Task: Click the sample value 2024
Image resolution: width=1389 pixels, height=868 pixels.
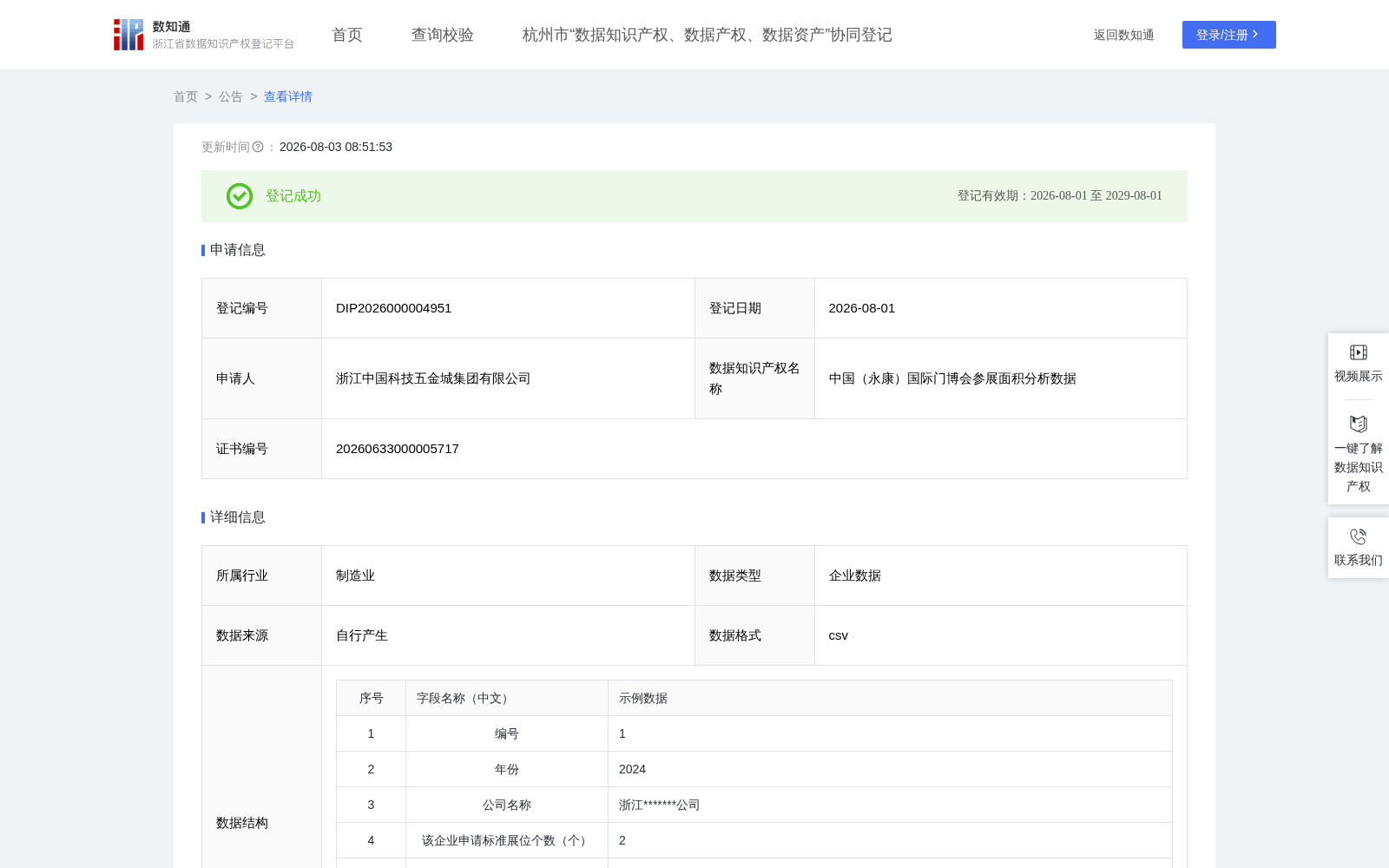Action: [x=632, y=769]
